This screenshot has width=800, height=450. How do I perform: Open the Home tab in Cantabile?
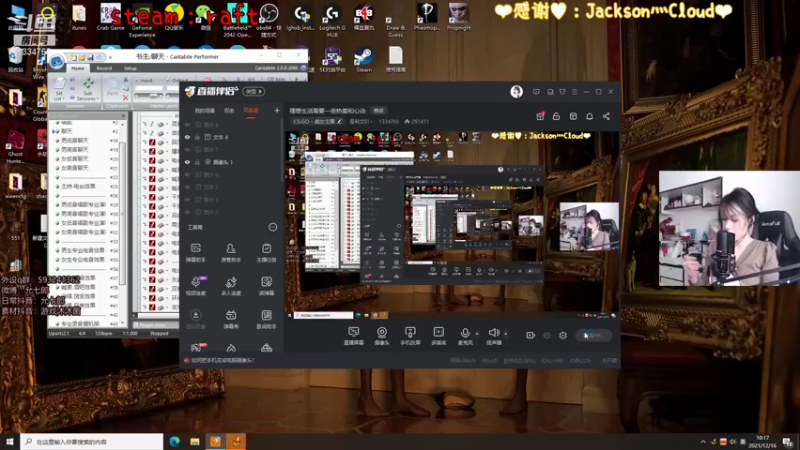pos(78,68)
